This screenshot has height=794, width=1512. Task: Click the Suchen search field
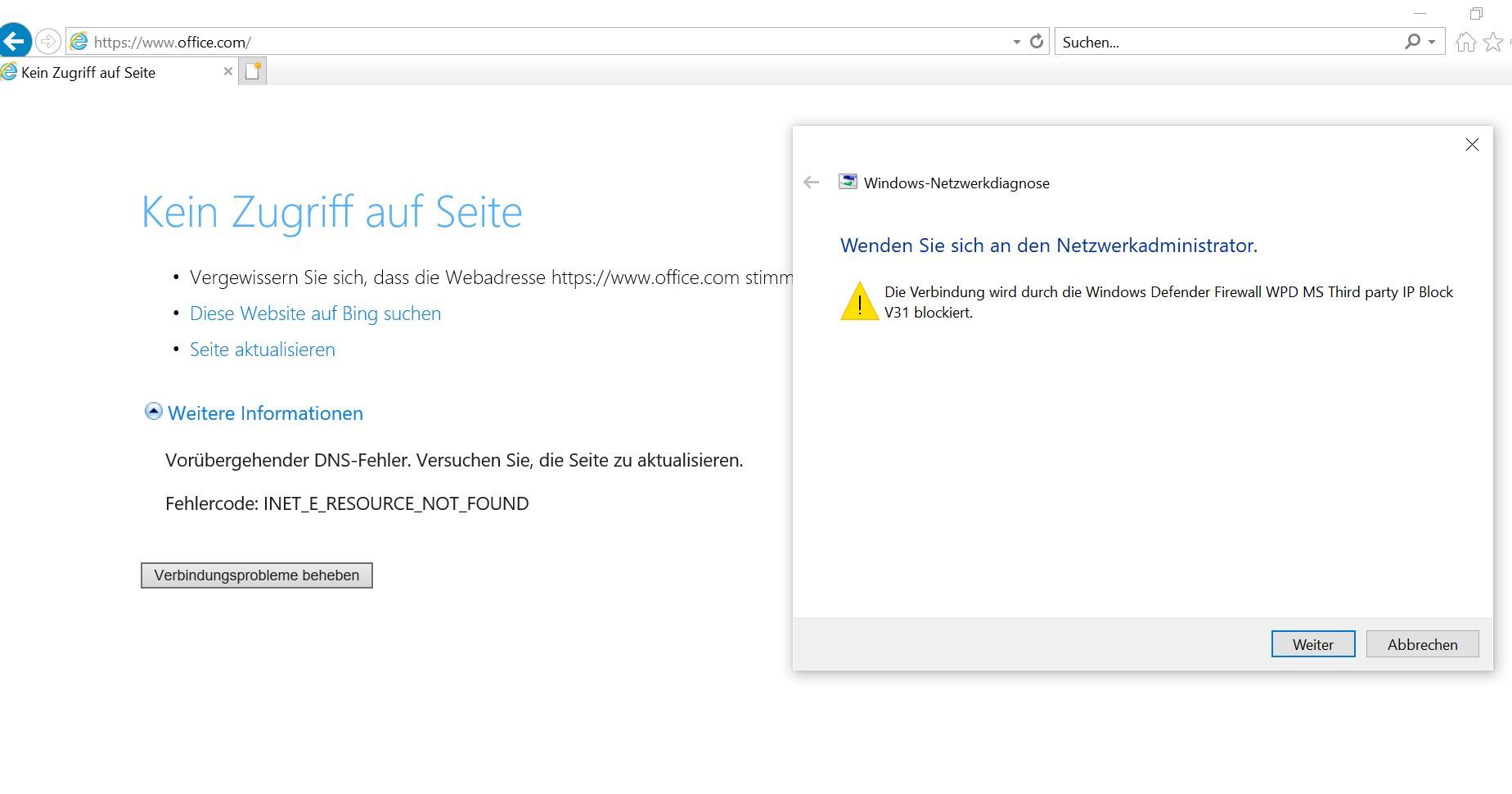point(1227,42)
